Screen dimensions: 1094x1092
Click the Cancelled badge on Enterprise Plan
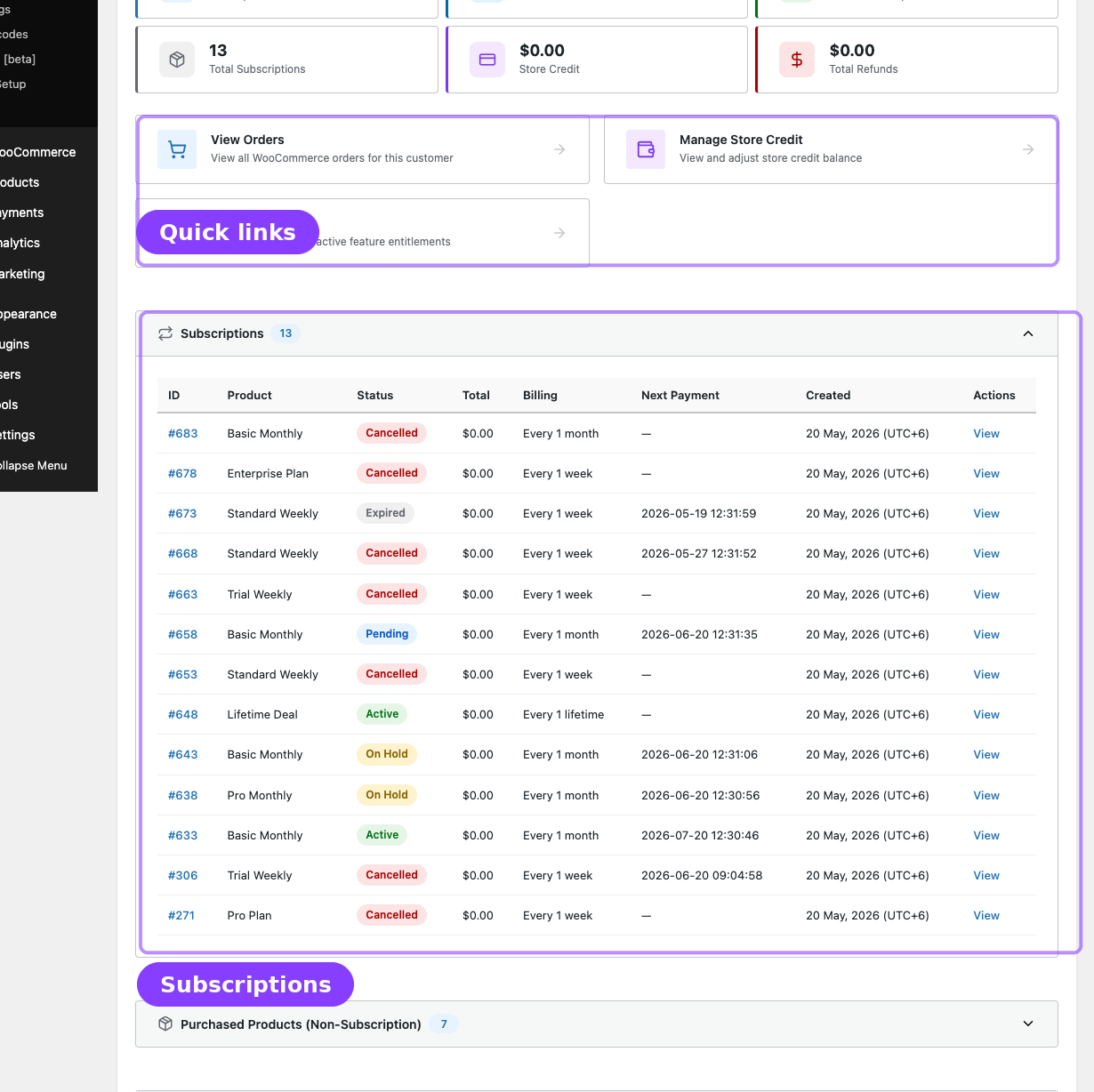coord(391,473)
